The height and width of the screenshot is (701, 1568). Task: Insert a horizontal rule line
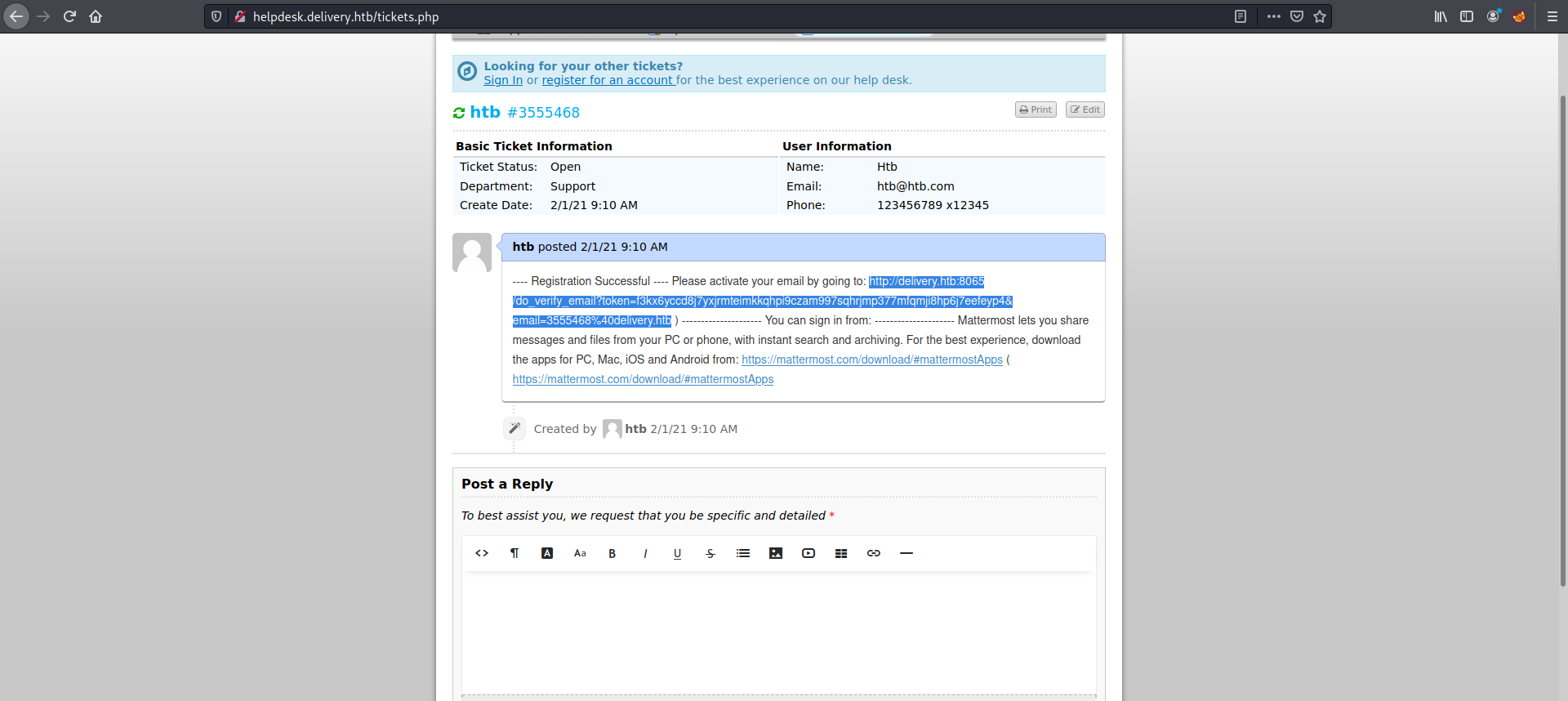[x=906, y=553]
